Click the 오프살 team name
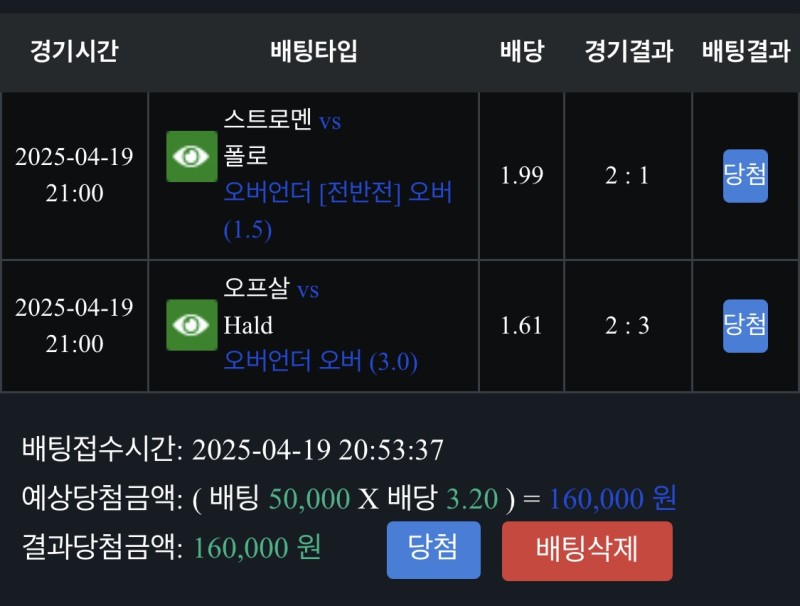The image size is (800, 606). click(257, 290)
